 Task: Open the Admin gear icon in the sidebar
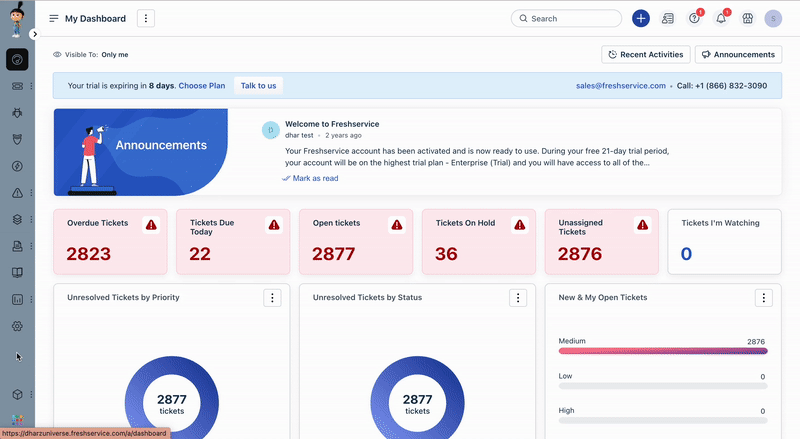(17, 326)
